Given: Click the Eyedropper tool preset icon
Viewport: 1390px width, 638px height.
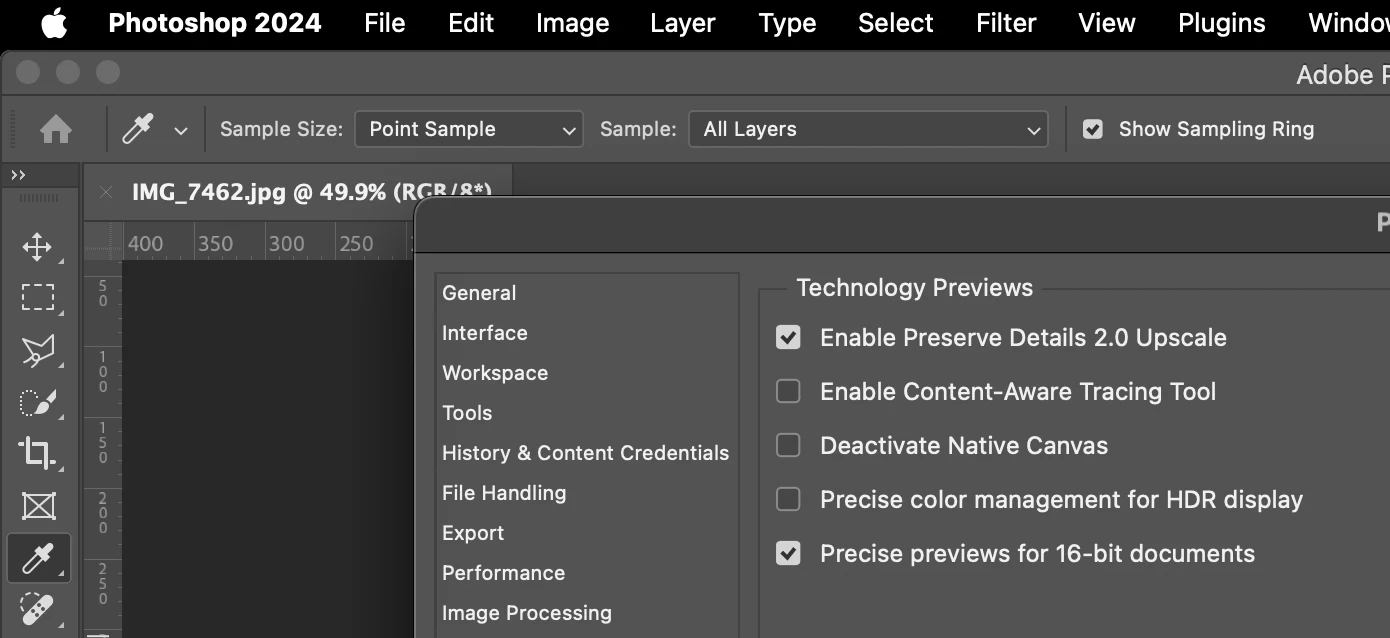Looking at the screenshot, I should (138, 129).
